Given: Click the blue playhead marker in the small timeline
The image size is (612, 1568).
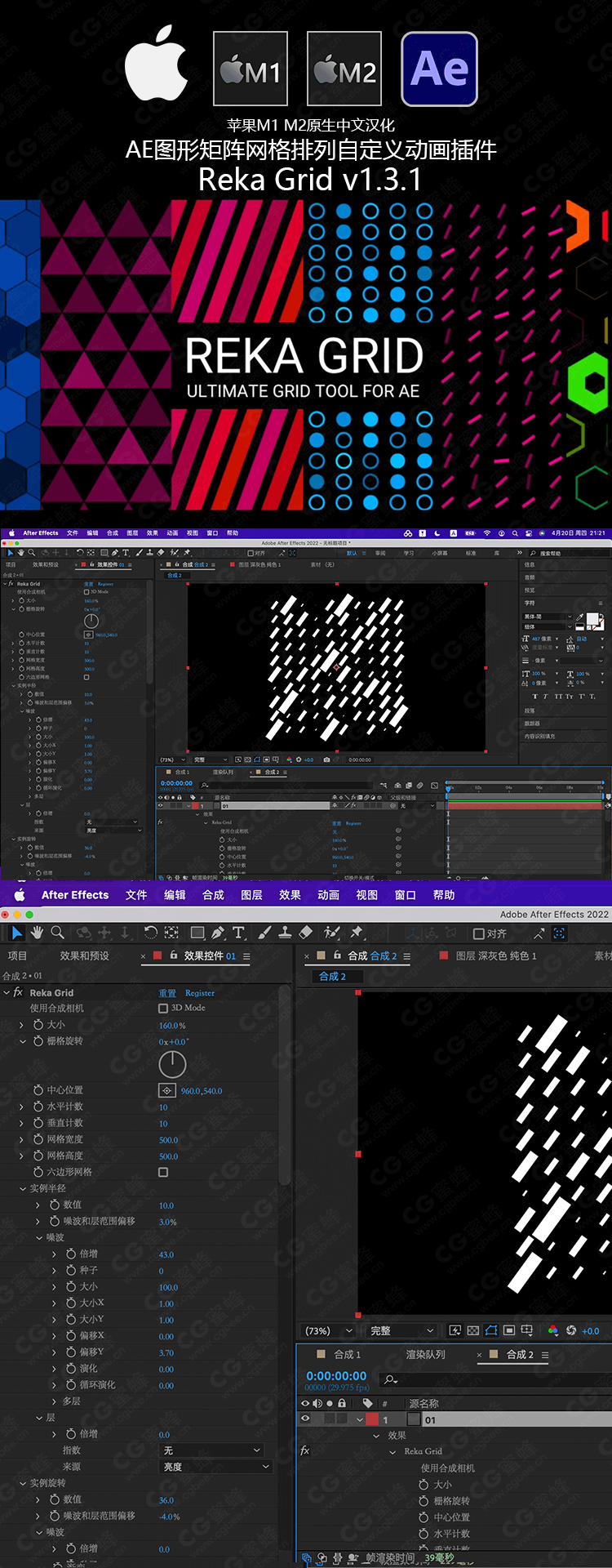Looking at the screenshot, I should point(448,788).
